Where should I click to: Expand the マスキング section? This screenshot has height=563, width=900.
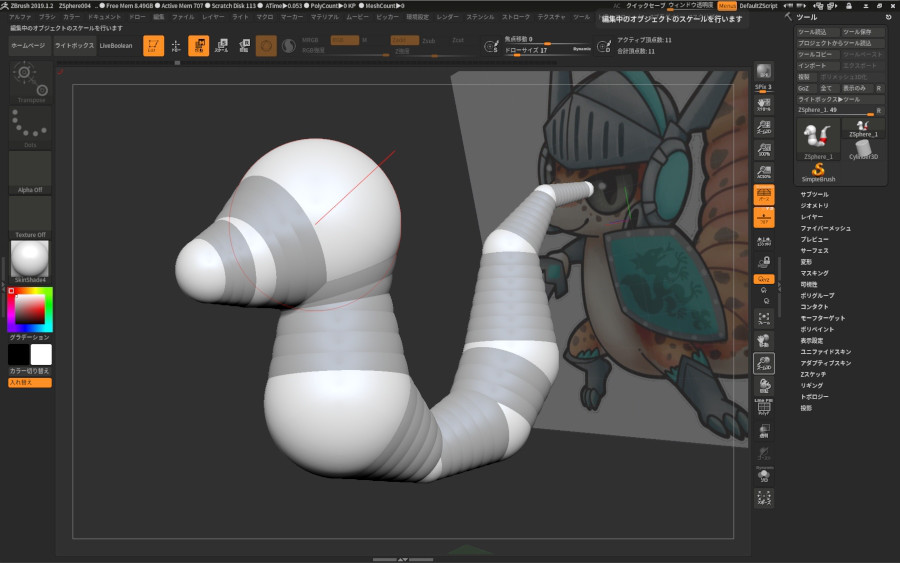[x=814, y=273]
